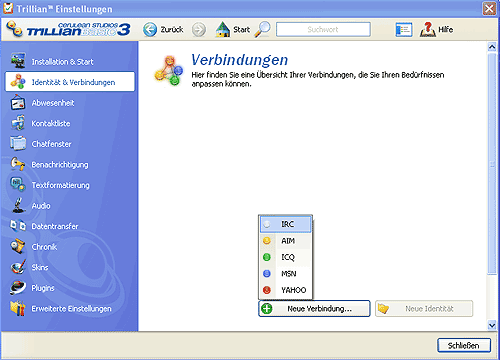Viewport: 500px width, 360px height.
Task: Click the green ICQ sphere icon
Action: point(267,257)
